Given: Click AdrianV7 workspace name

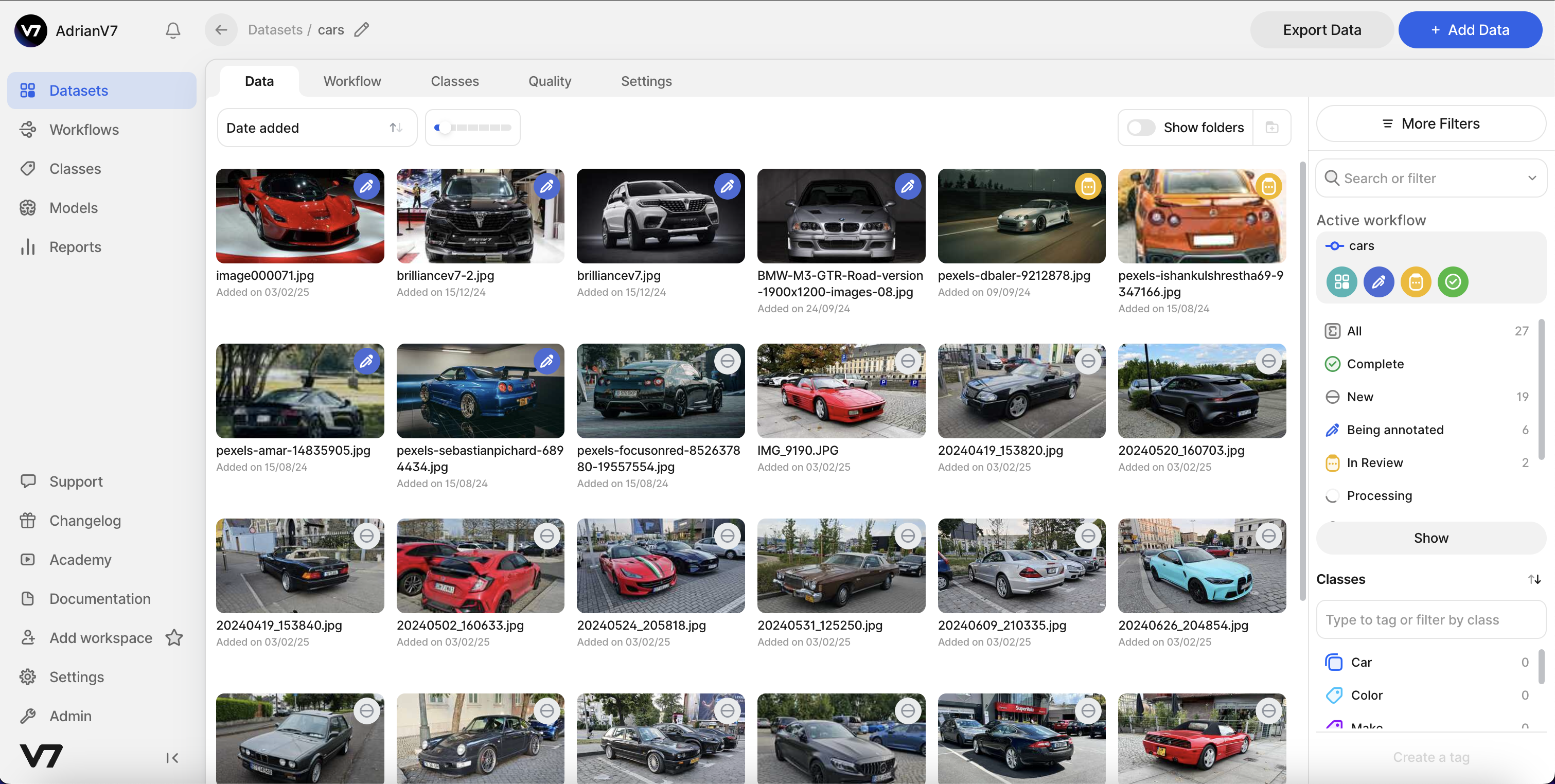Looking at the screenshot, I should click(x=86, y=30).
